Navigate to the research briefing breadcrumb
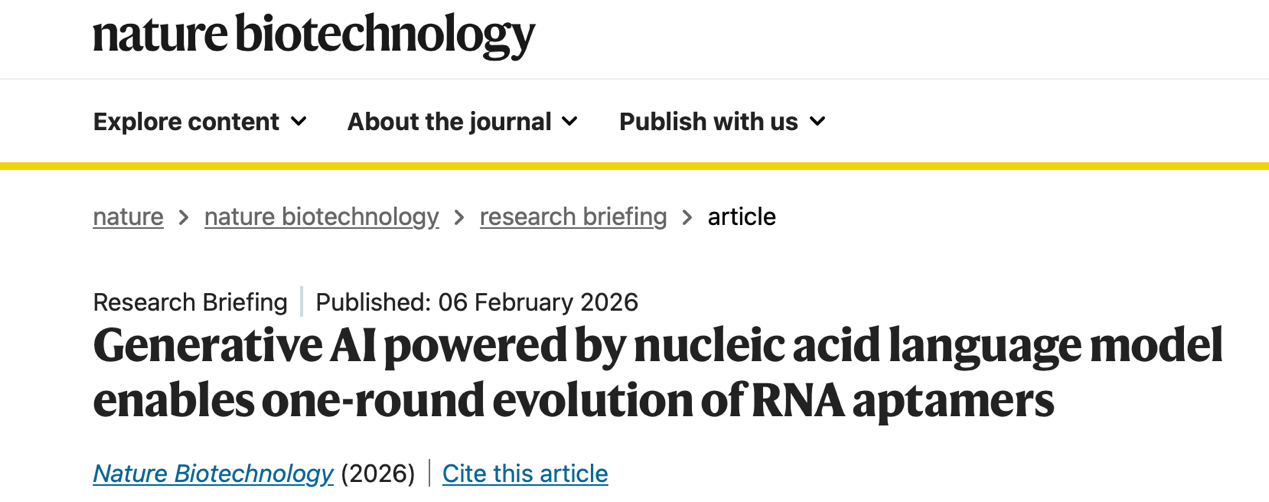The image size is (1269, 502). coord(573,217)
